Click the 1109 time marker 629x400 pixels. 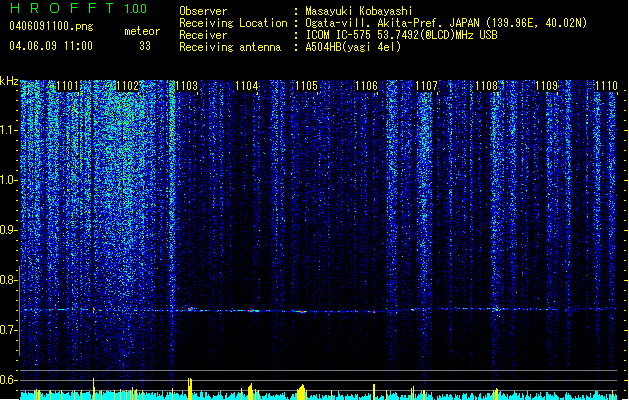(x=547, y=86)
